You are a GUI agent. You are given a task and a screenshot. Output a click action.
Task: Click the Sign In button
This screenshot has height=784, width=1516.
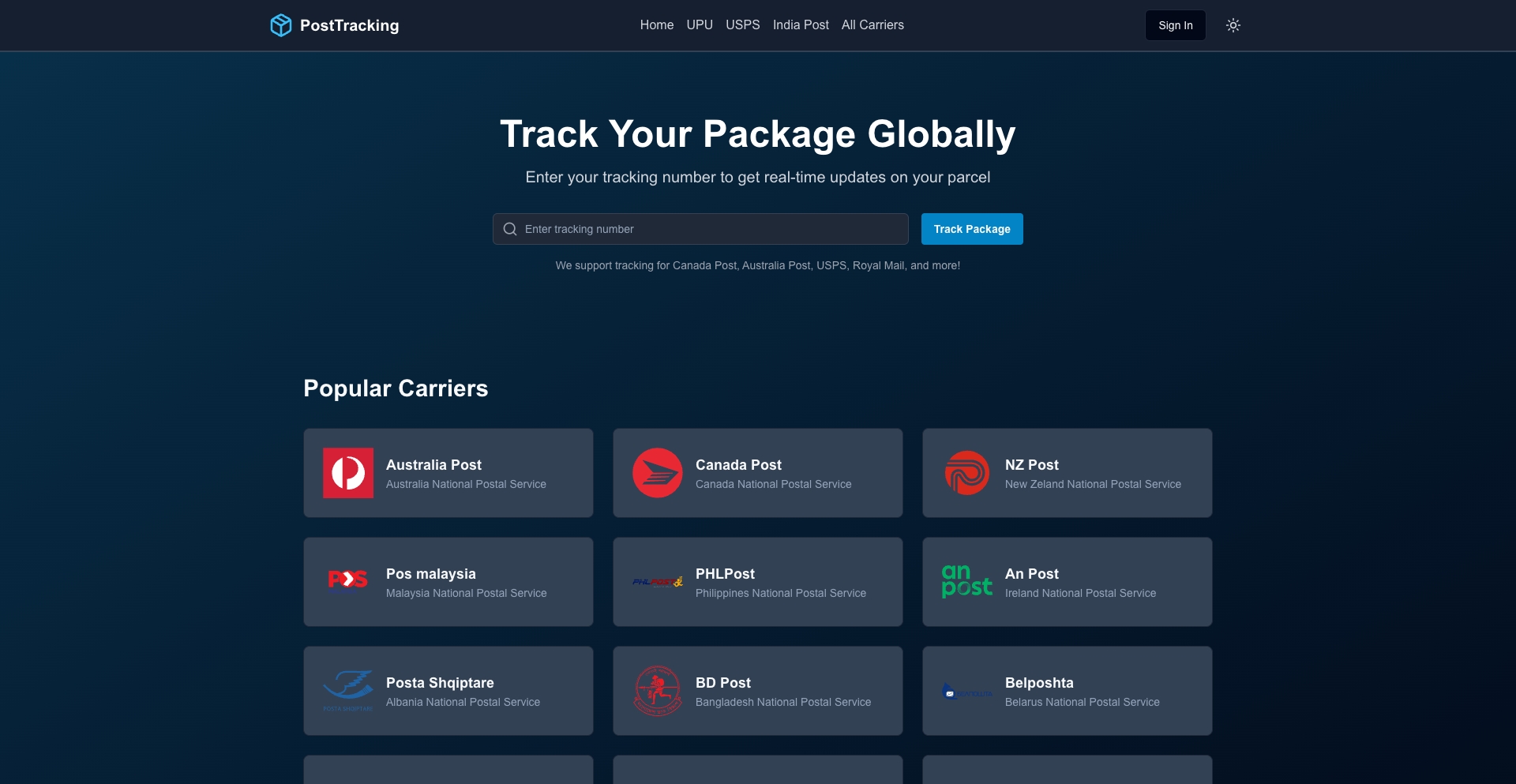pyautogui.click(x=1174, y=25)
